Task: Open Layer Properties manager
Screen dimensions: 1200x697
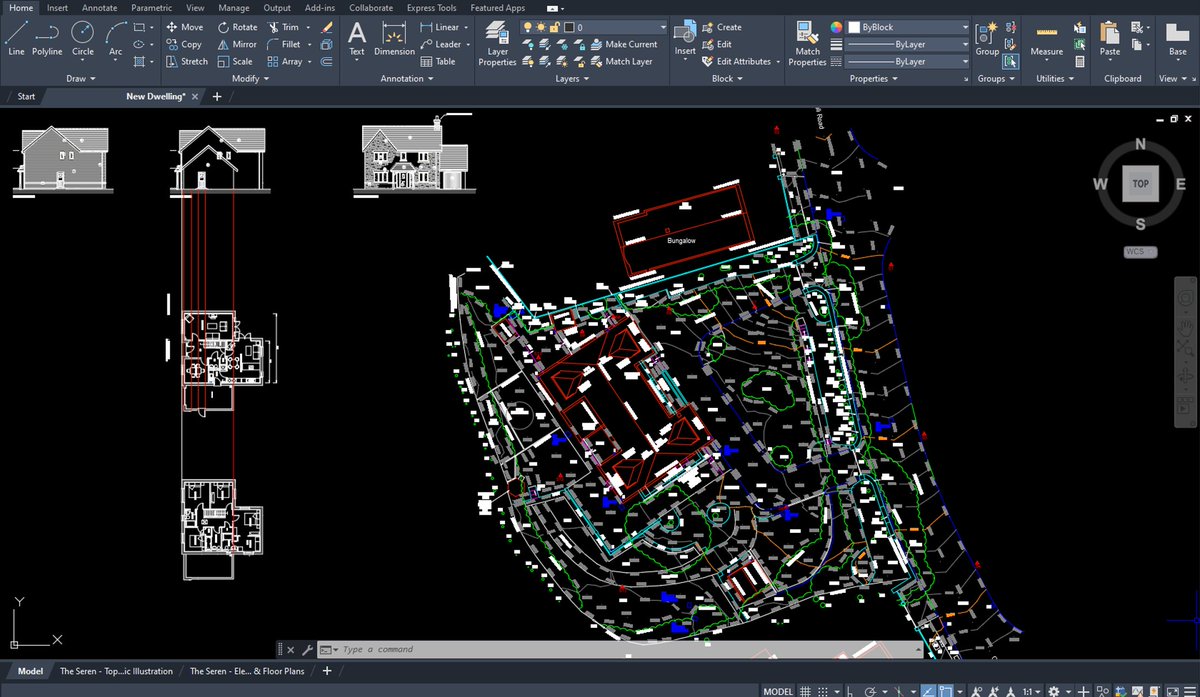Action: click(497, 44)
